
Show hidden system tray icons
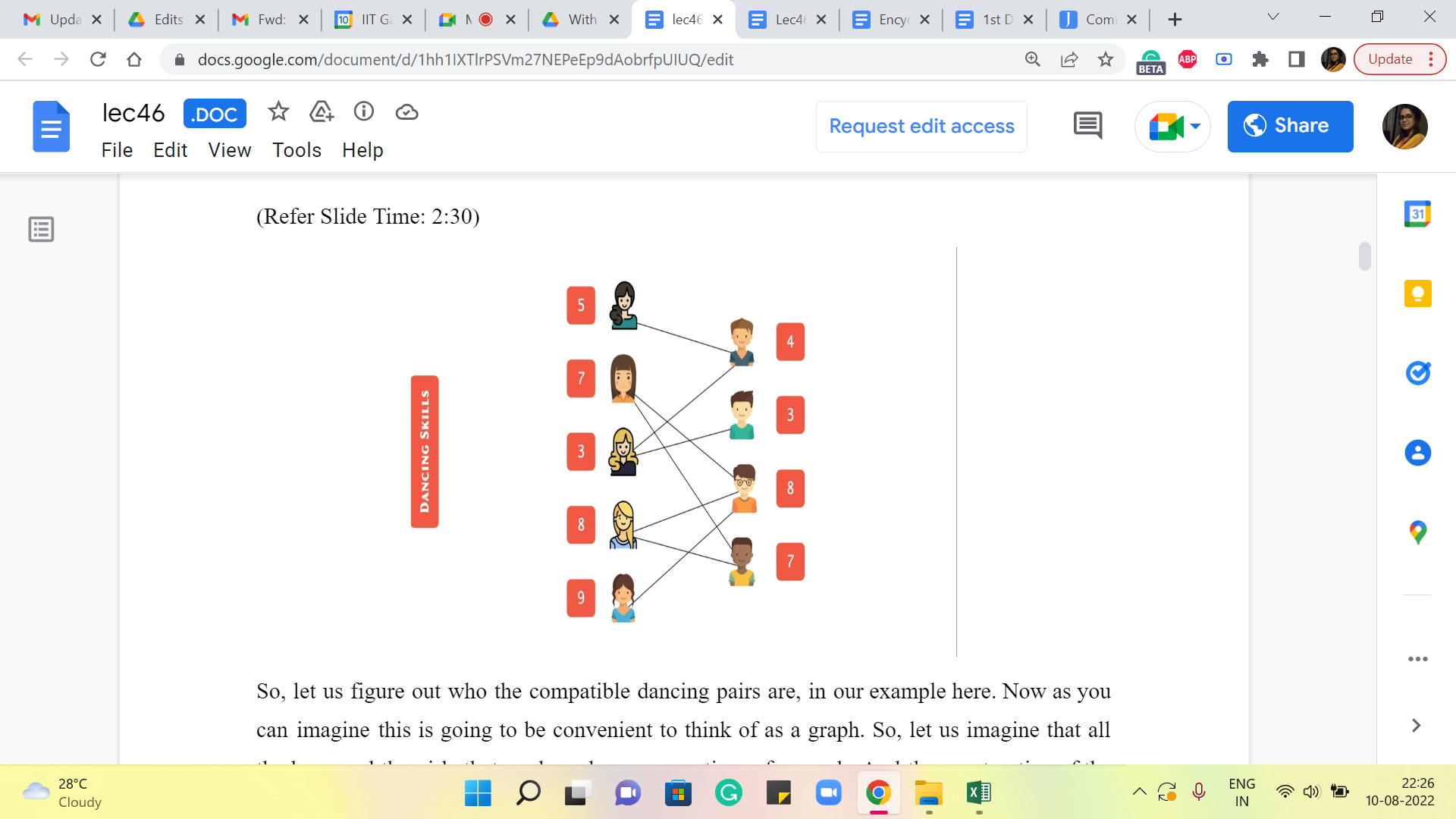(1139, 792)
